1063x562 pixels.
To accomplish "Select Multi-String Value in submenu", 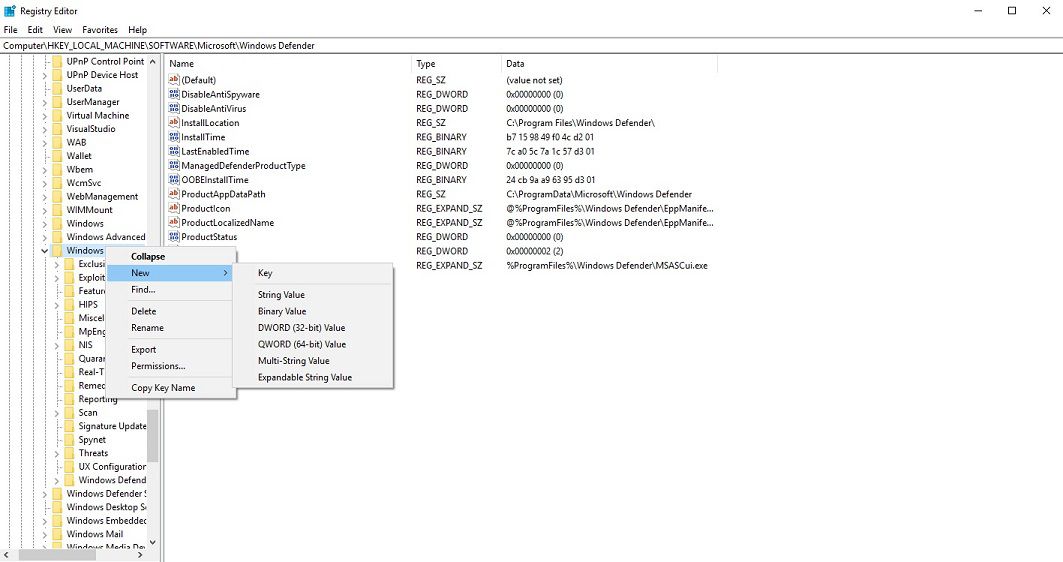I will (313, 361).
